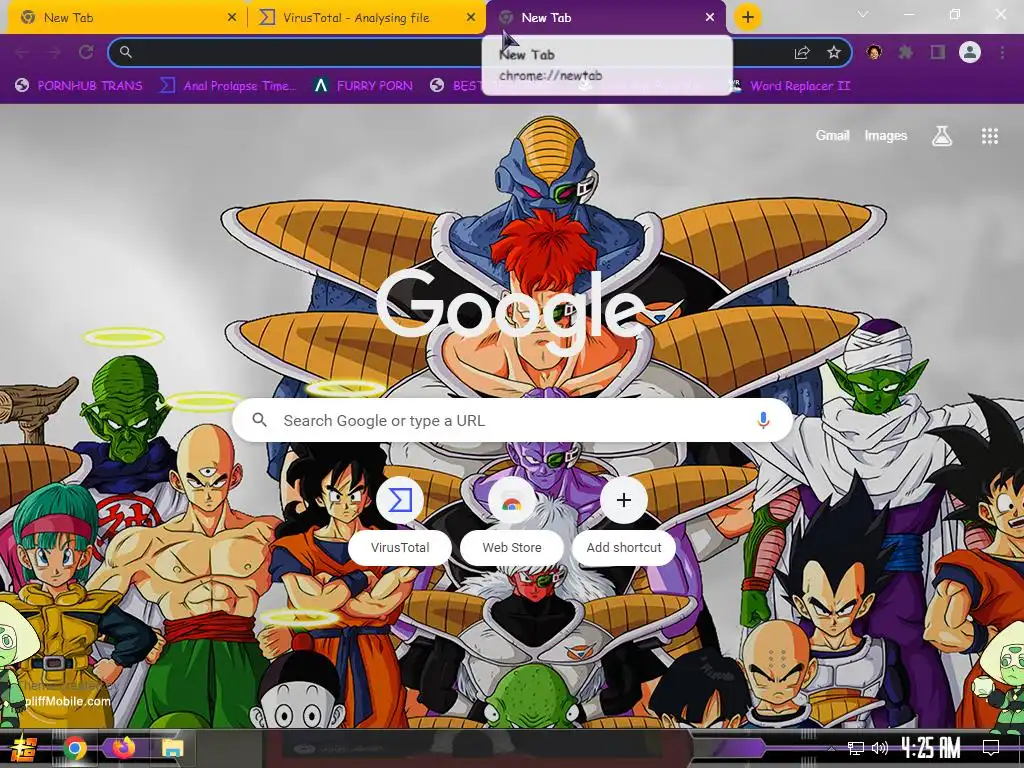Open the Chrome profile menu
Screen dimensions: 1024x768
(970, 52)
